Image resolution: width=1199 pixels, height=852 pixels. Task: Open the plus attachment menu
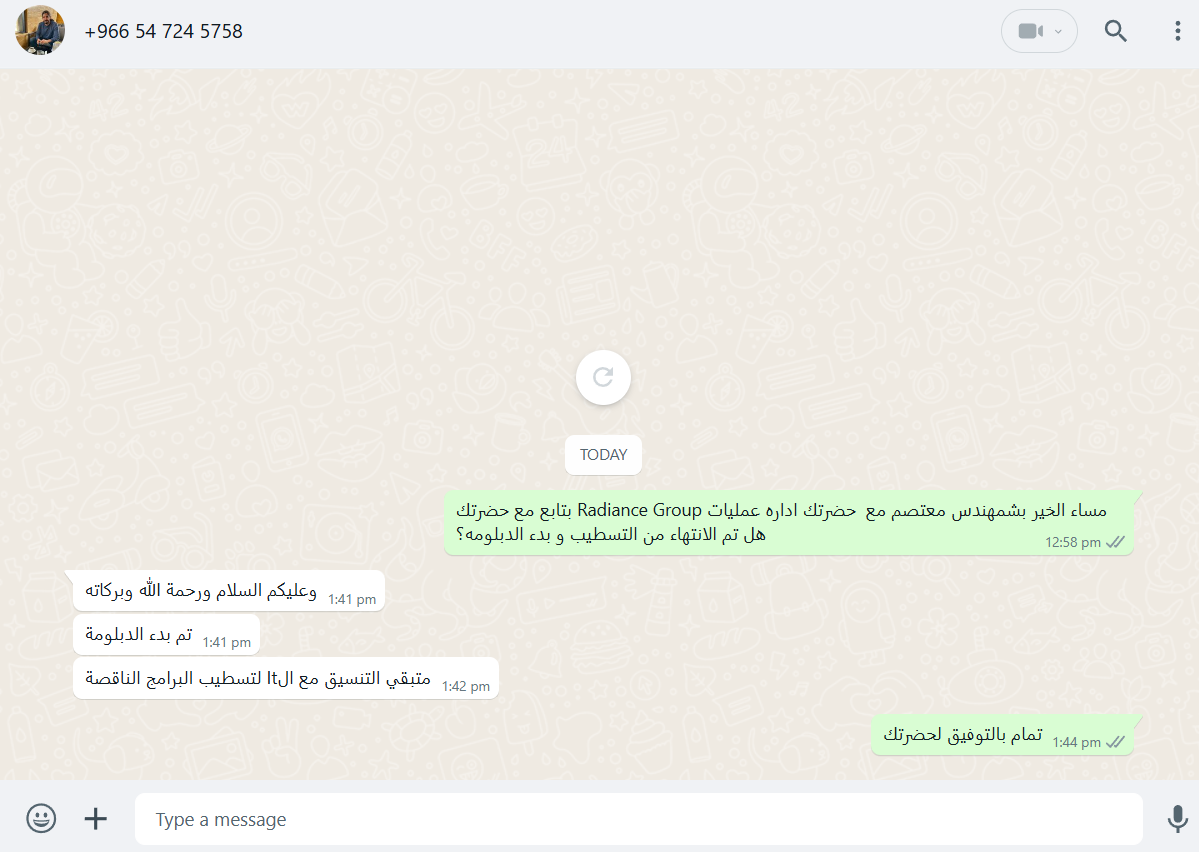[x=96, y=818]
